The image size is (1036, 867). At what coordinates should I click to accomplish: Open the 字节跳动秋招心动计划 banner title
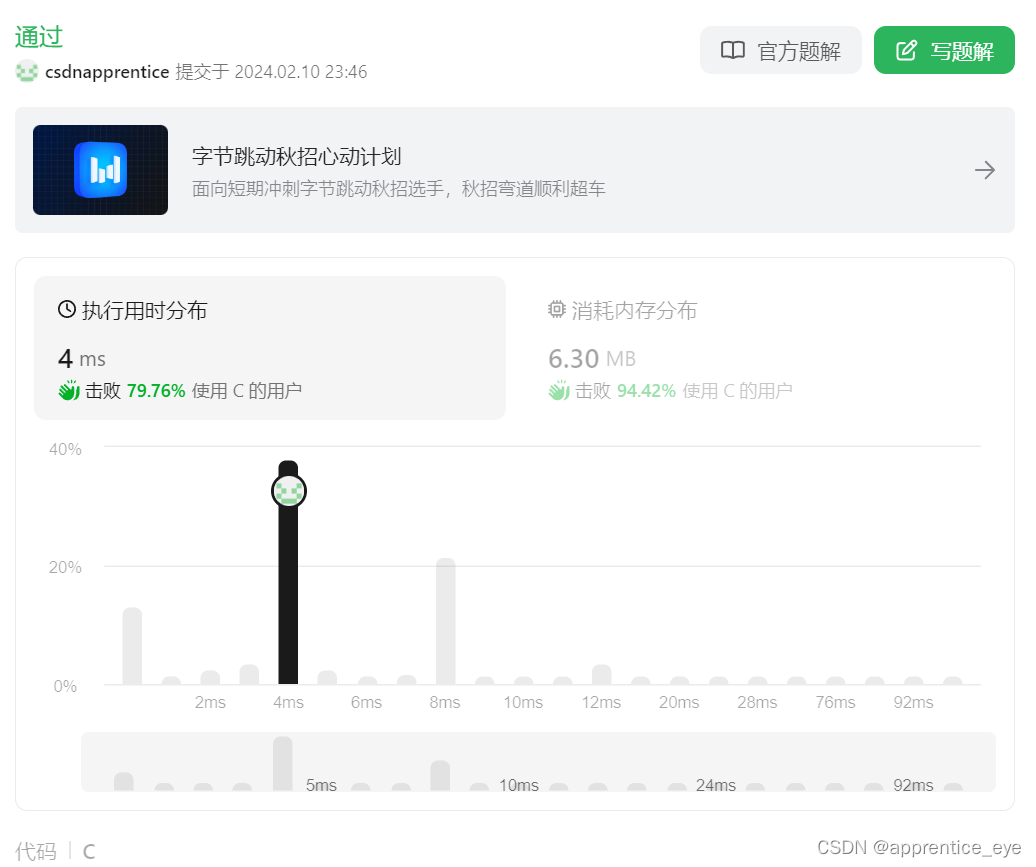click(297, 157)
